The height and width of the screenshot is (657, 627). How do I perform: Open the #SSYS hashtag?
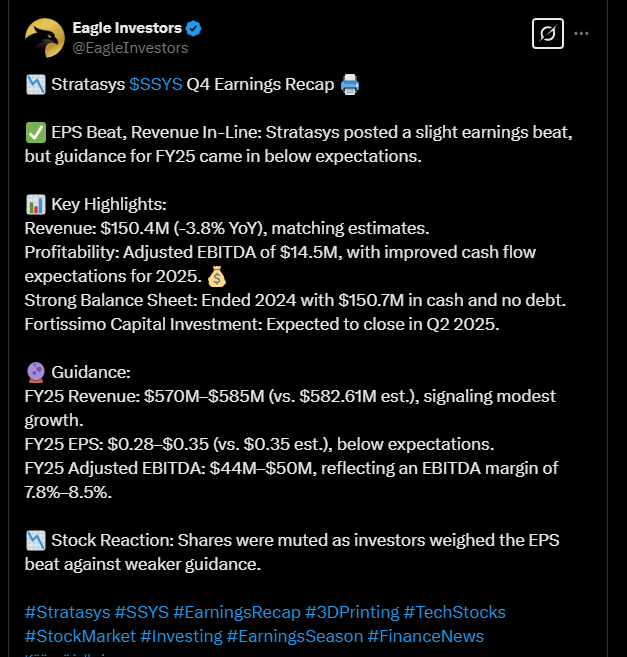click(139, 612)
